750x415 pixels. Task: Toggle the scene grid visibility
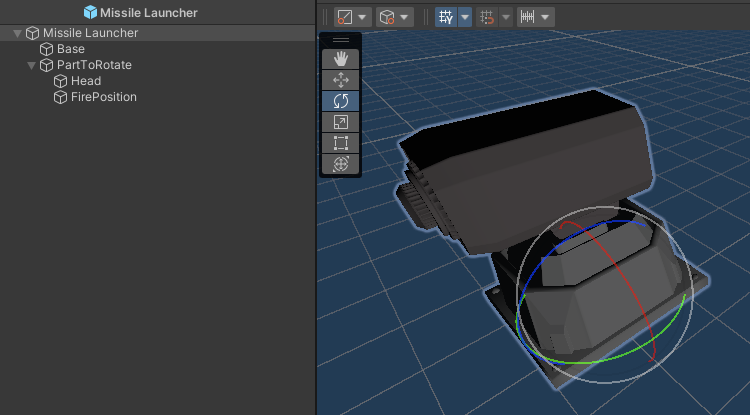(x=446, y=17)
